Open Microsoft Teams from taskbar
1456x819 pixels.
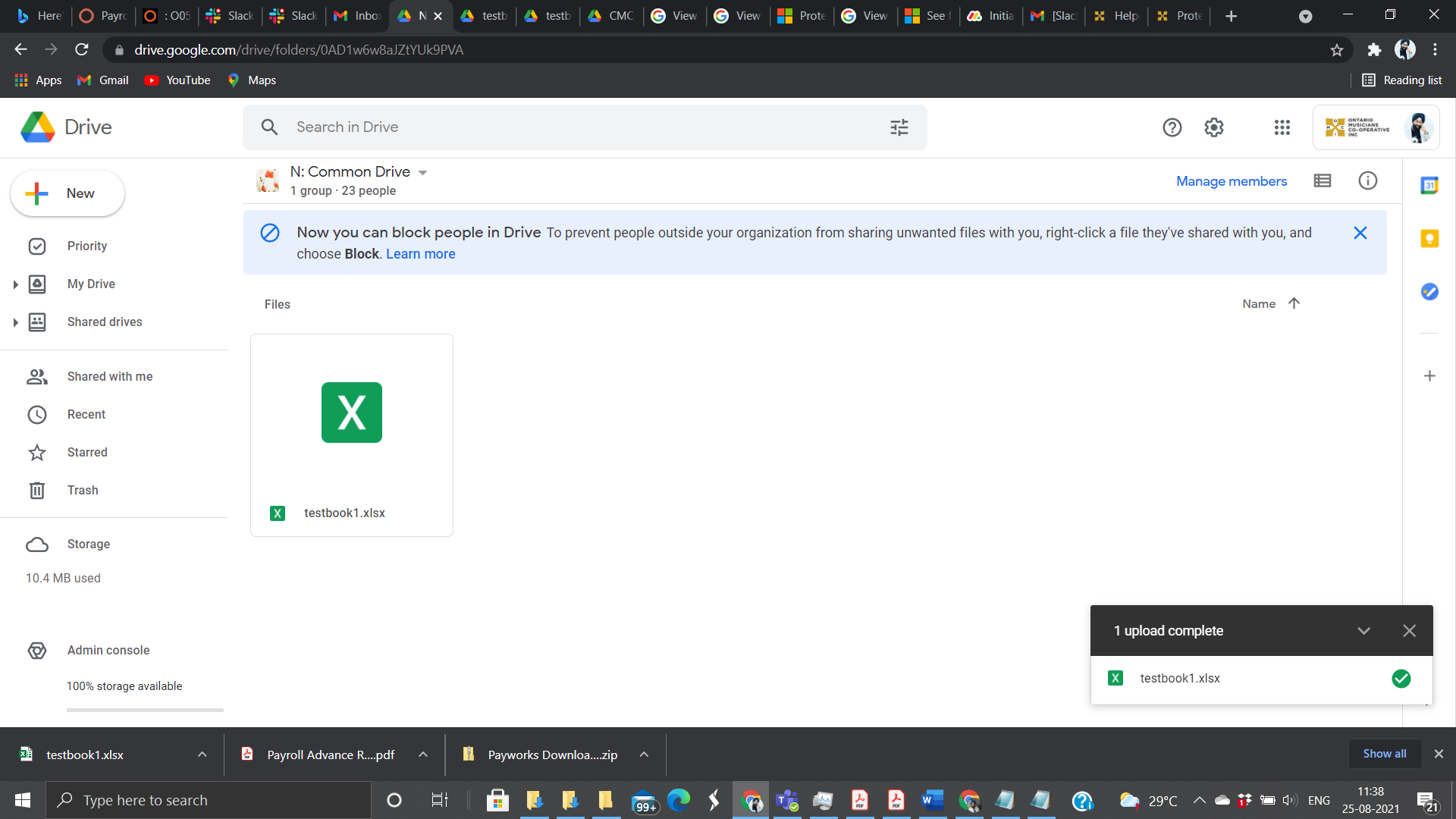point(787,800)
